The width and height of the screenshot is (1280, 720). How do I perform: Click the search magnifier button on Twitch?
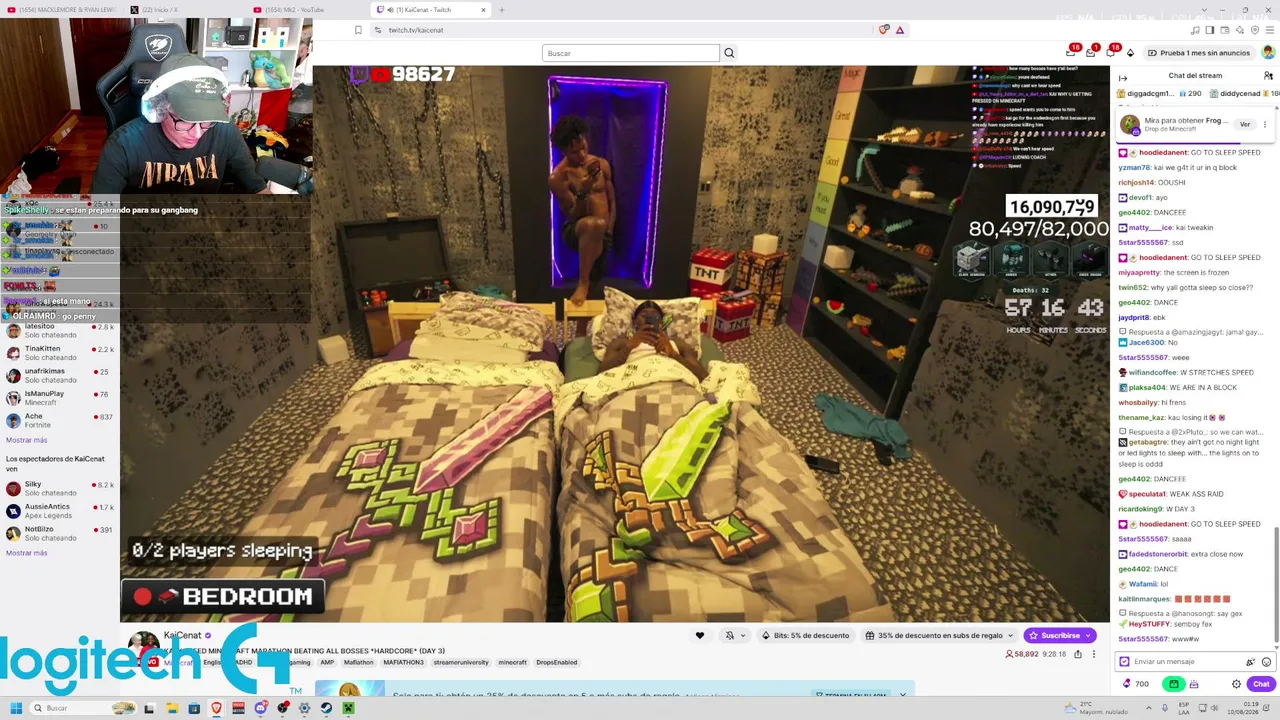[729, 53]
